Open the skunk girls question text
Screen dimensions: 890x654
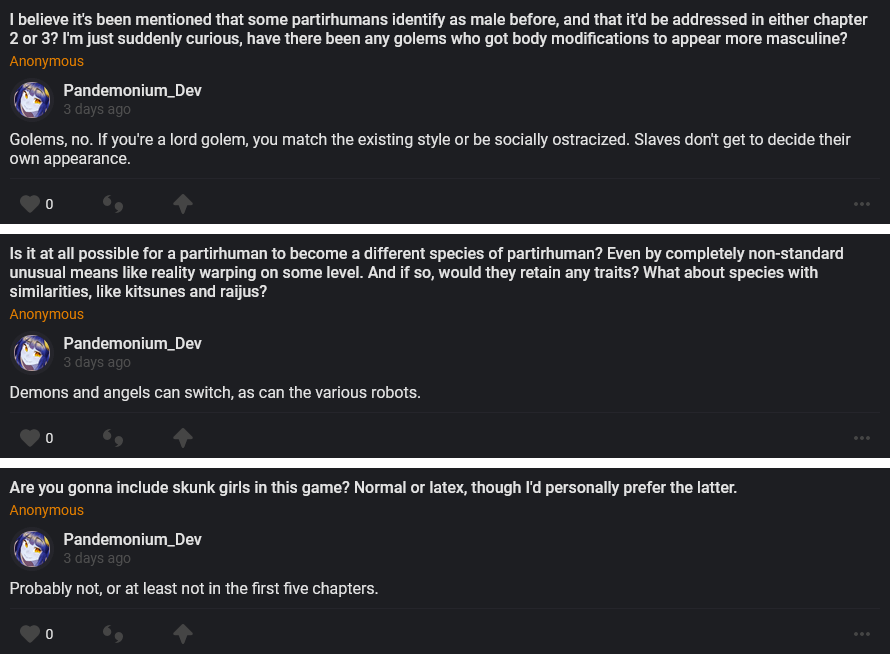373,487
